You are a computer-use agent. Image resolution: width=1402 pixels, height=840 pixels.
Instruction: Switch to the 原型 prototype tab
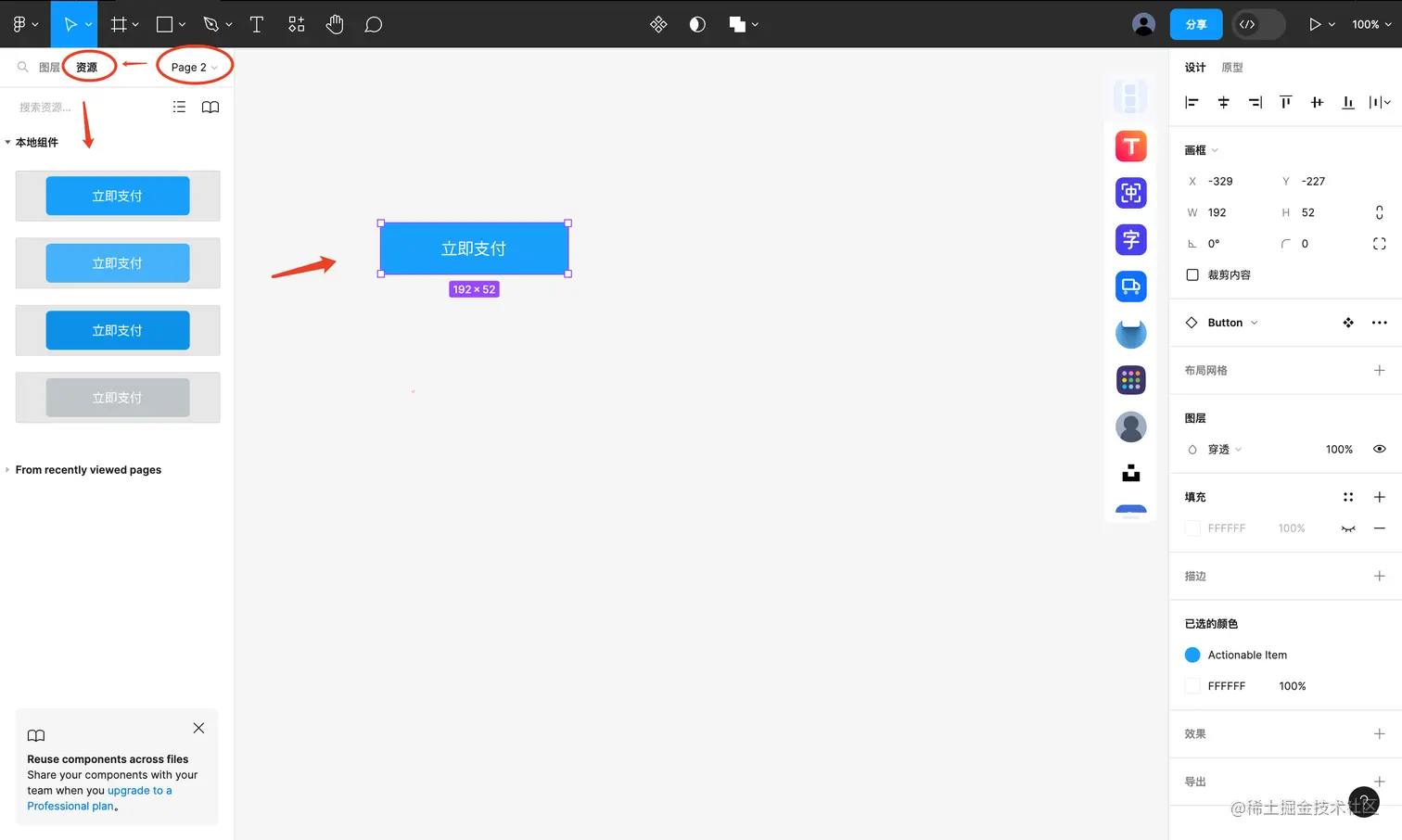(x=1232, y=67)
